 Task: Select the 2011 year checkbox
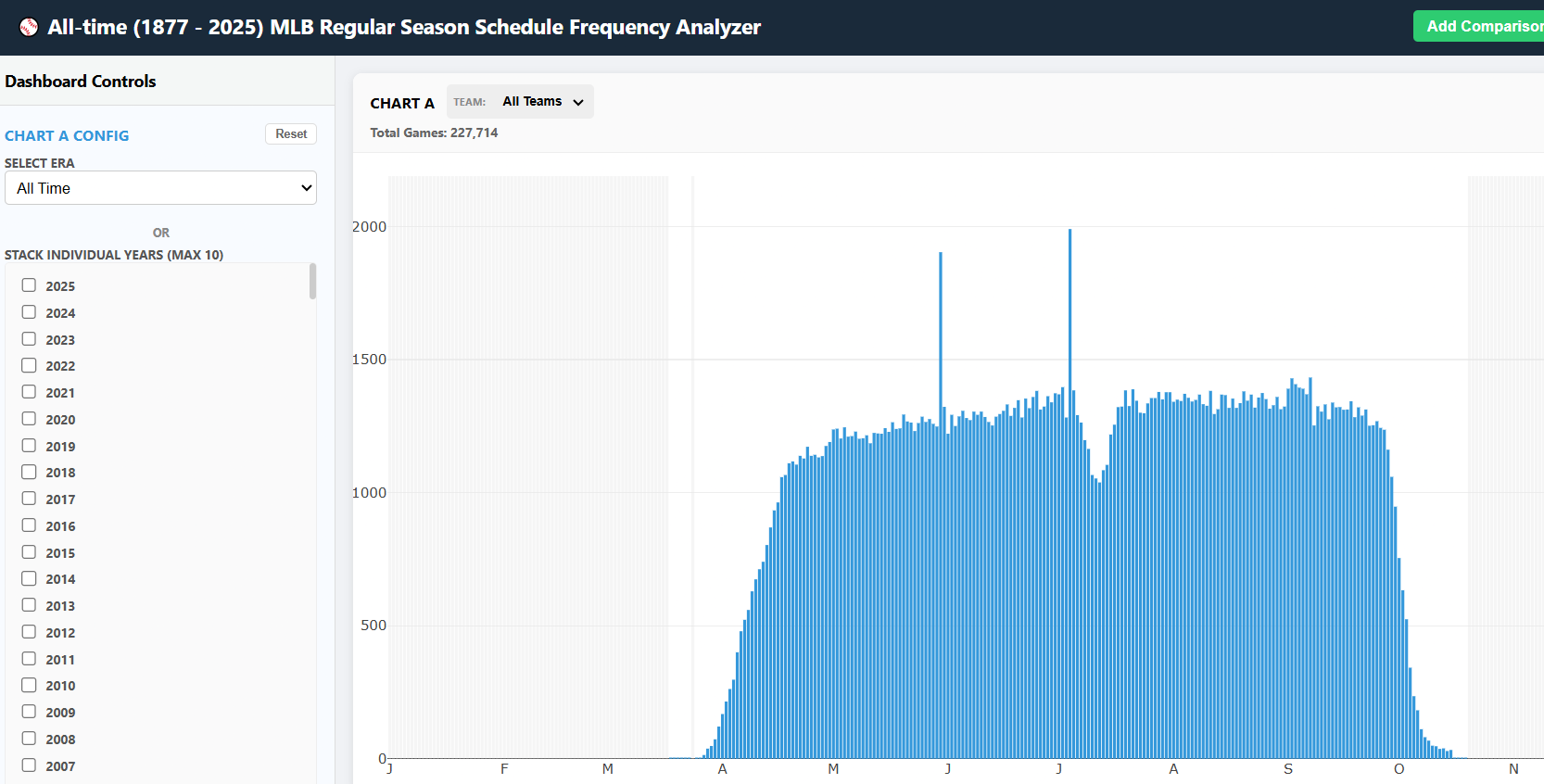[x=30, y=659]
